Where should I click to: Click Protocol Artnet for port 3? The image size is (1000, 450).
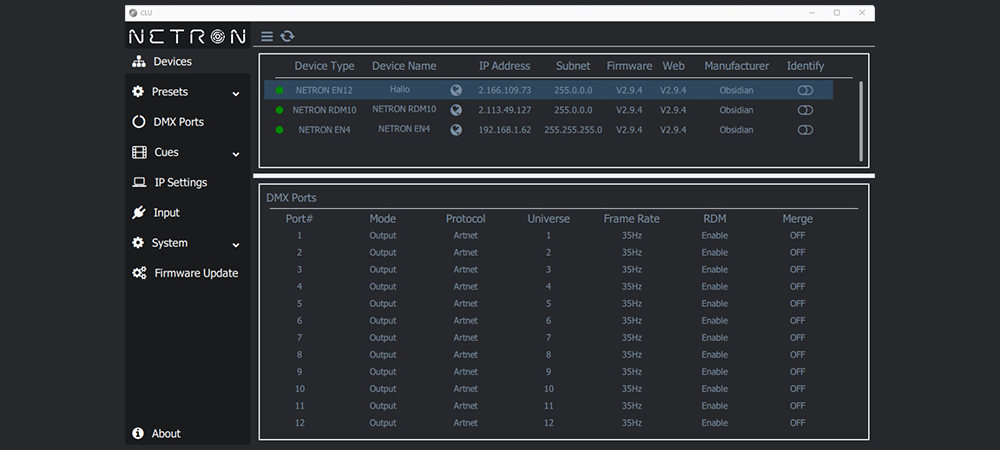point(466,270)
